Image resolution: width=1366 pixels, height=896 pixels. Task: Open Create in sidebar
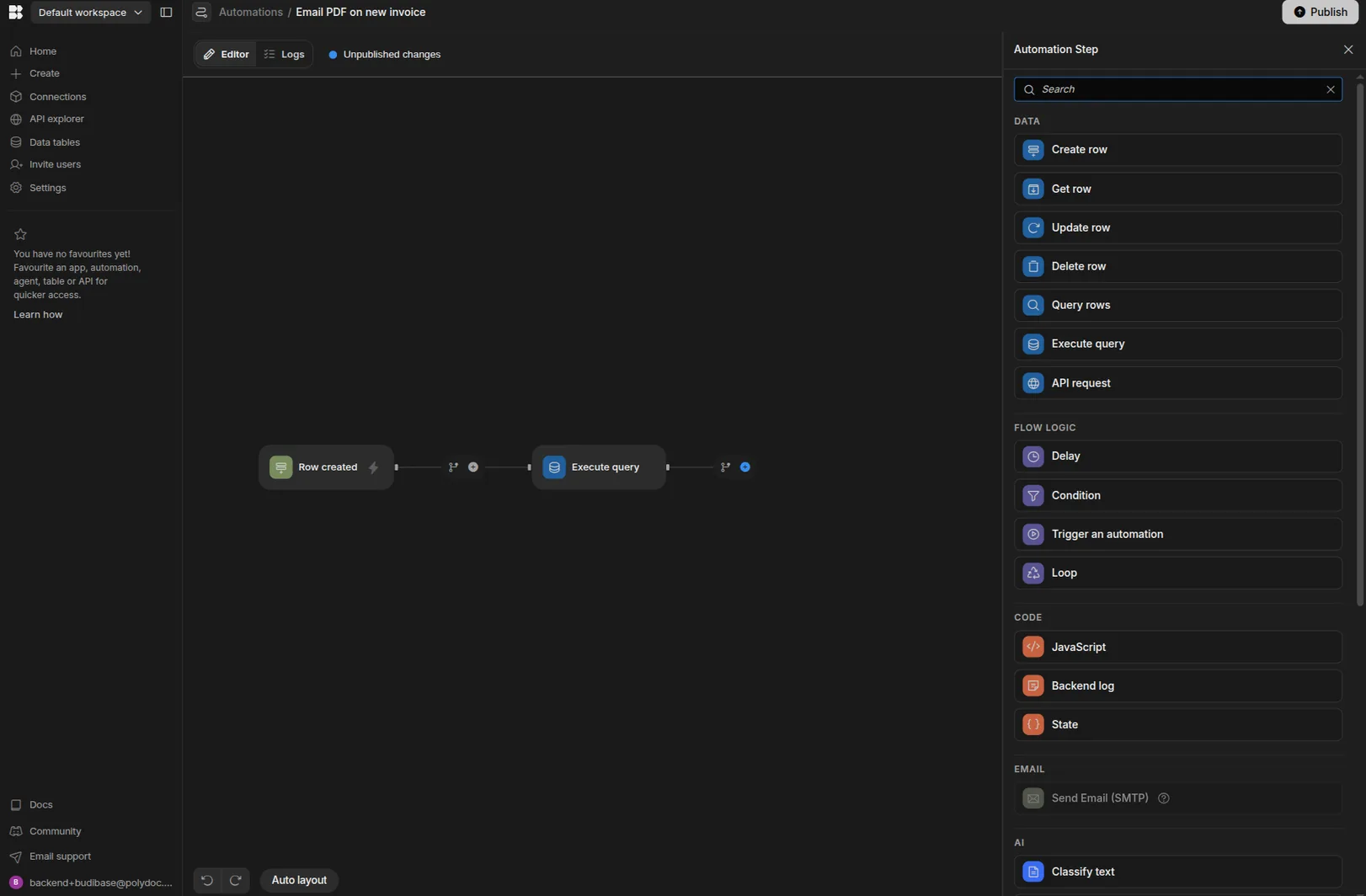point(44,73)
